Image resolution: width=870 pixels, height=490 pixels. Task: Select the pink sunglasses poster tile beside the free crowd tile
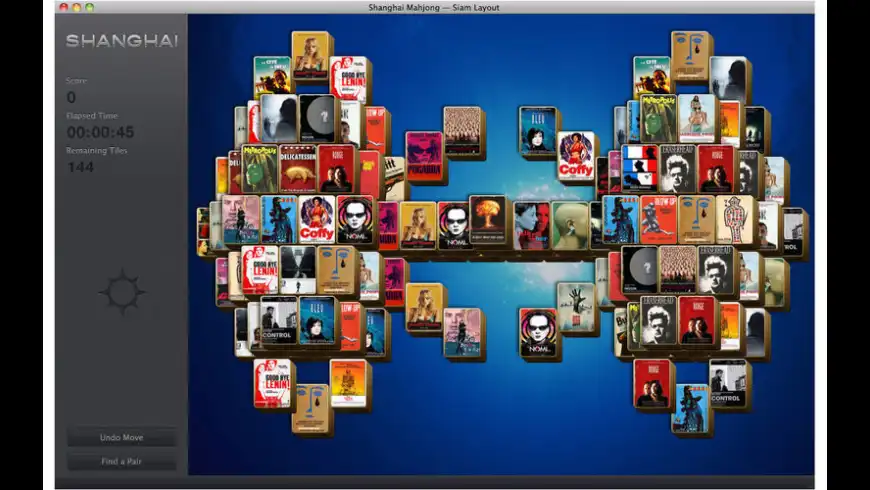click(424, 155)
